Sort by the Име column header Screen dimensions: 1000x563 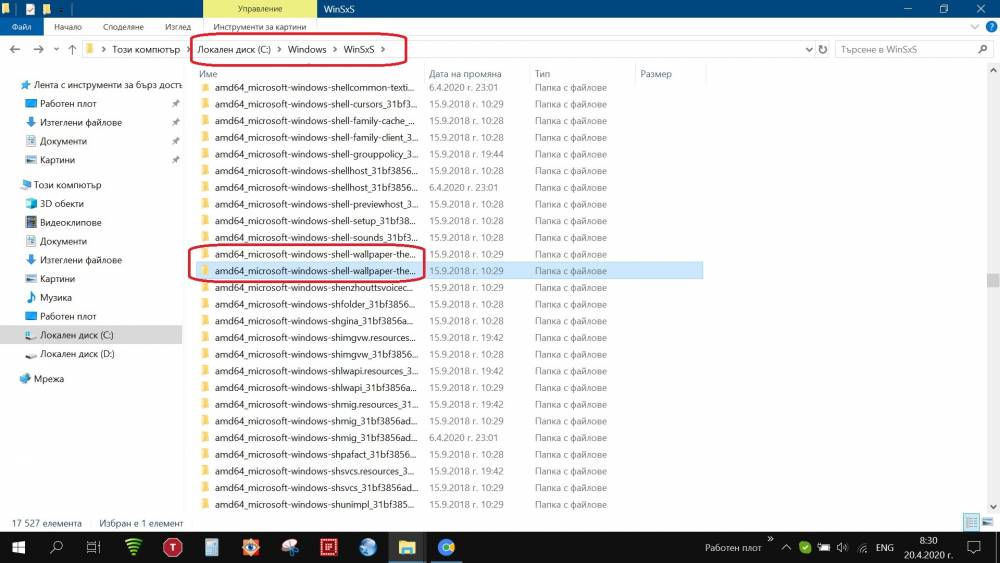208,74
